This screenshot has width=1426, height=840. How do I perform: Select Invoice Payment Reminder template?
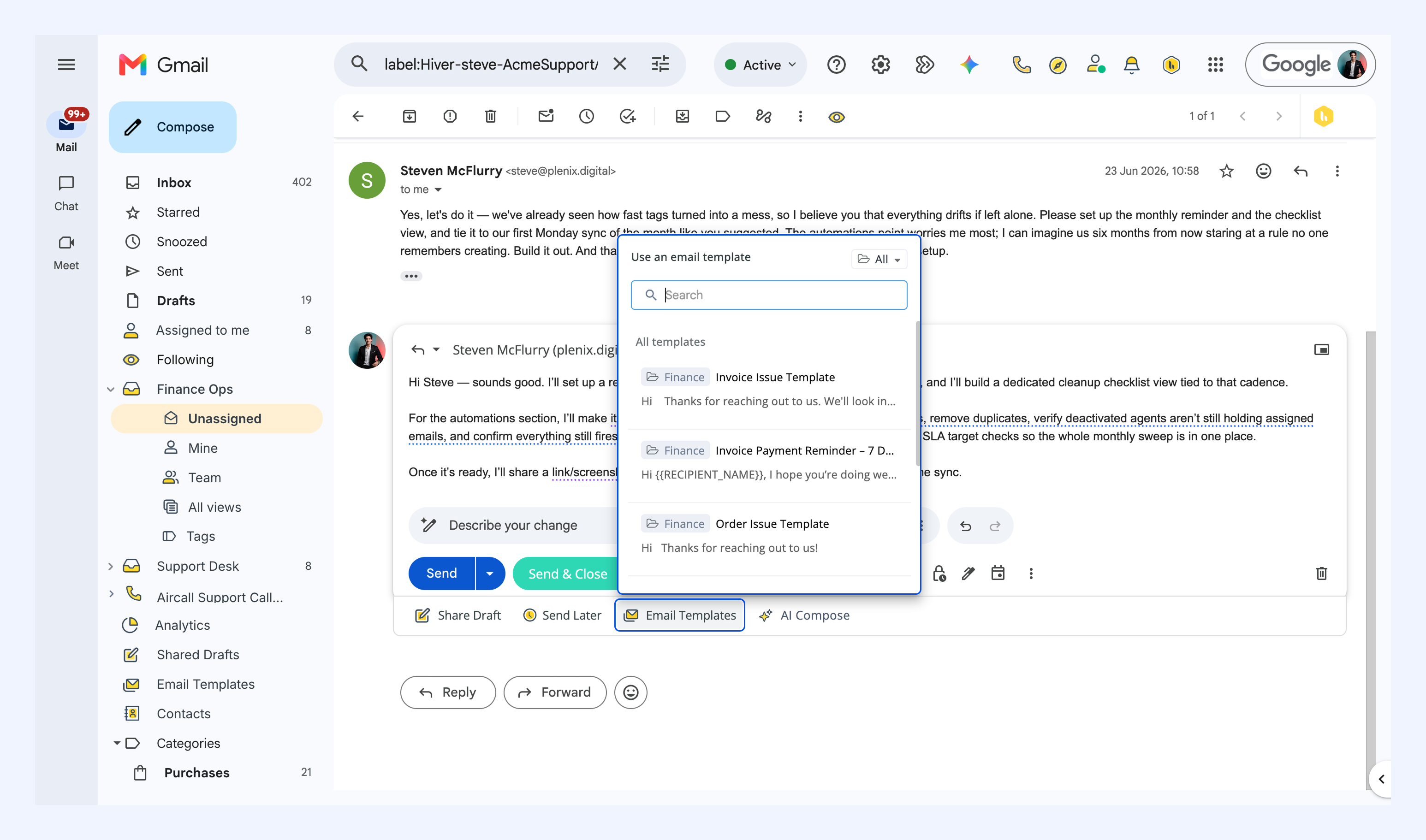(x=769, y=462)
